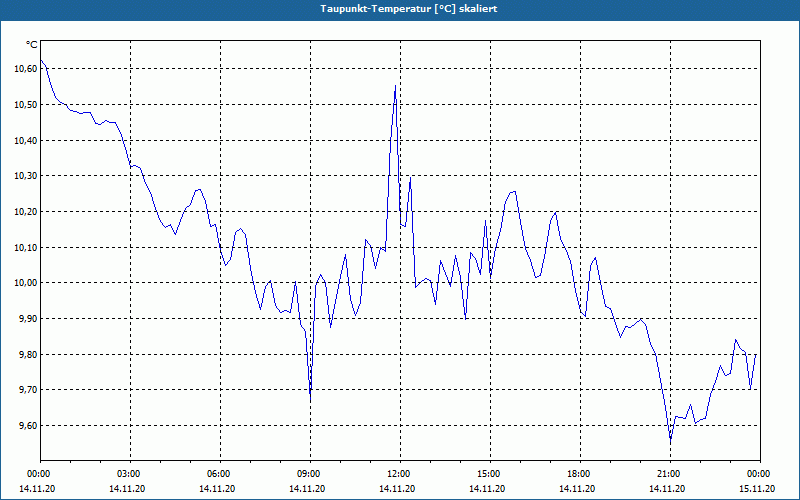The width and height of the screenshot is (800, 500).
Task: Select the 9,80 y-axis value
Action: (28, 354)
